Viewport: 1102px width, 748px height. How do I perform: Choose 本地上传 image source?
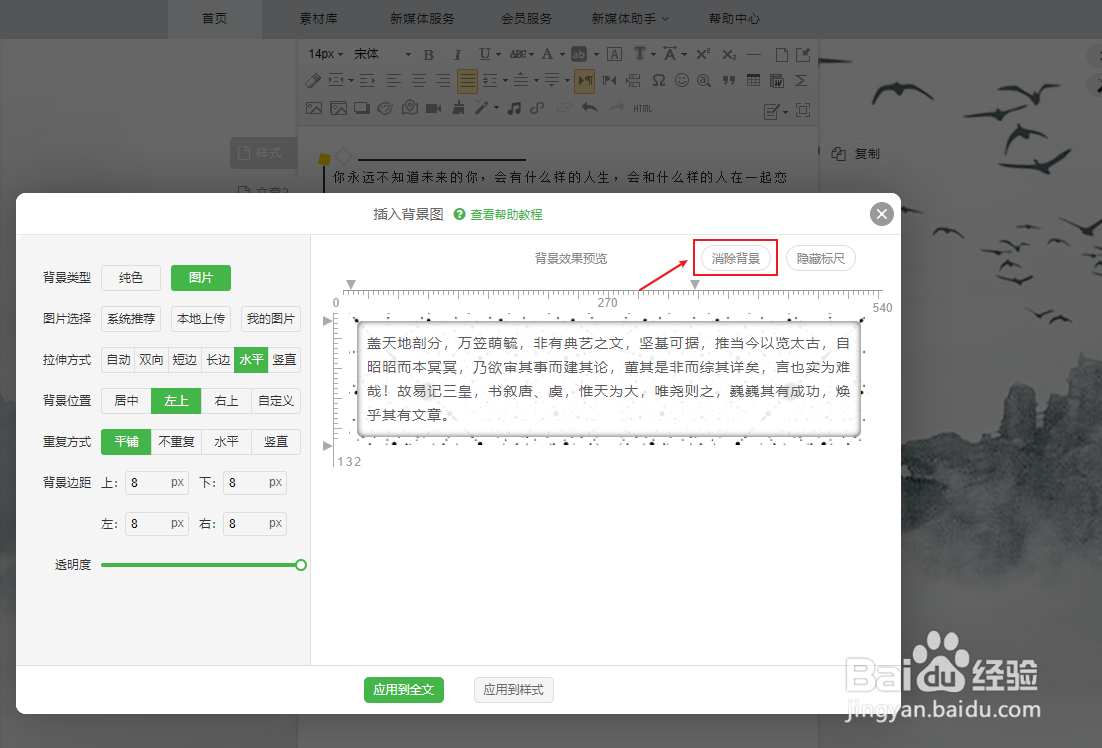point(201,318)
